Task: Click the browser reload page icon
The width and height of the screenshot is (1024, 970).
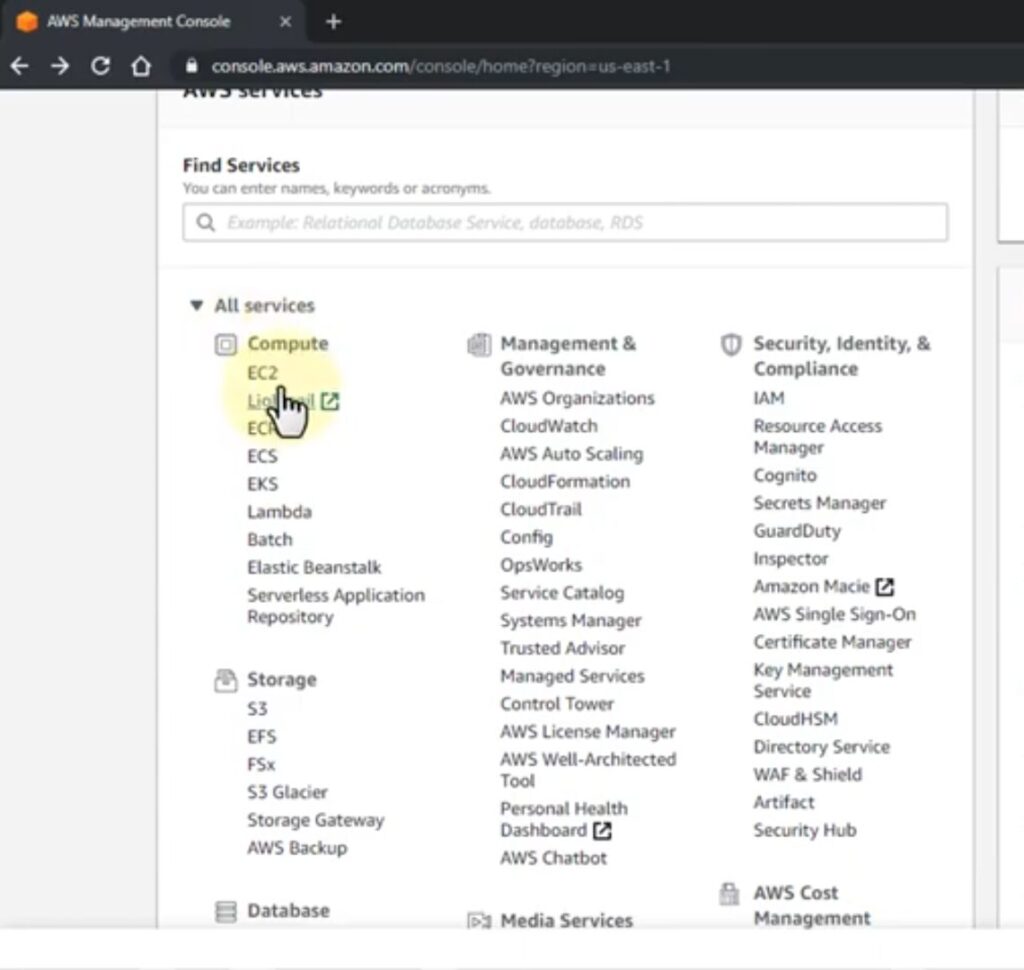Action: 100,66
